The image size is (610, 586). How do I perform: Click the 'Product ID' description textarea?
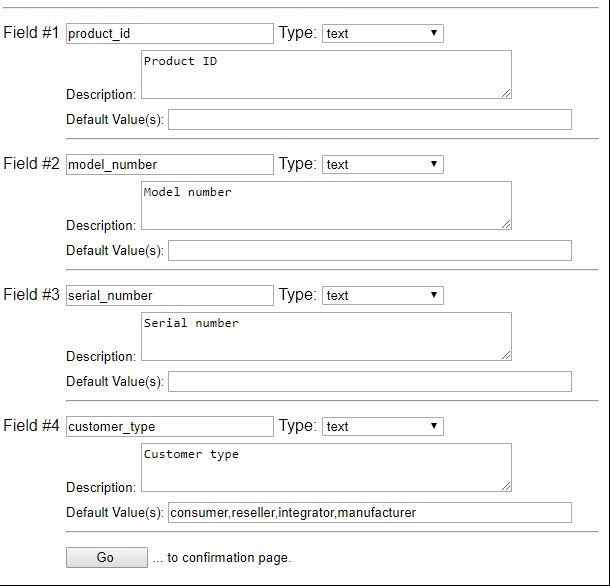(325, 74)
